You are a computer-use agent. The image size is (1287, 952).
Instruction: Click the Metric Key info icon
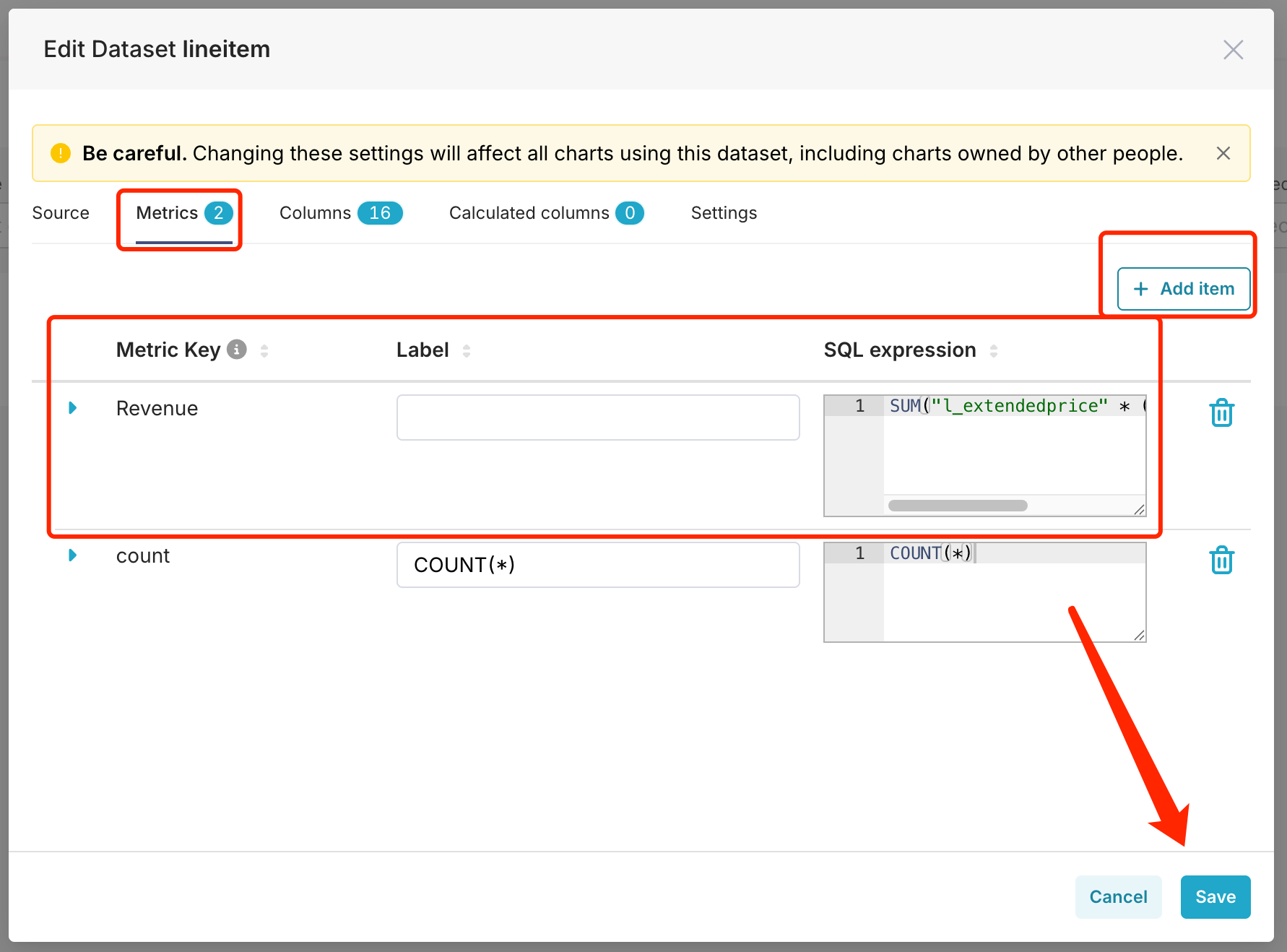237,350
